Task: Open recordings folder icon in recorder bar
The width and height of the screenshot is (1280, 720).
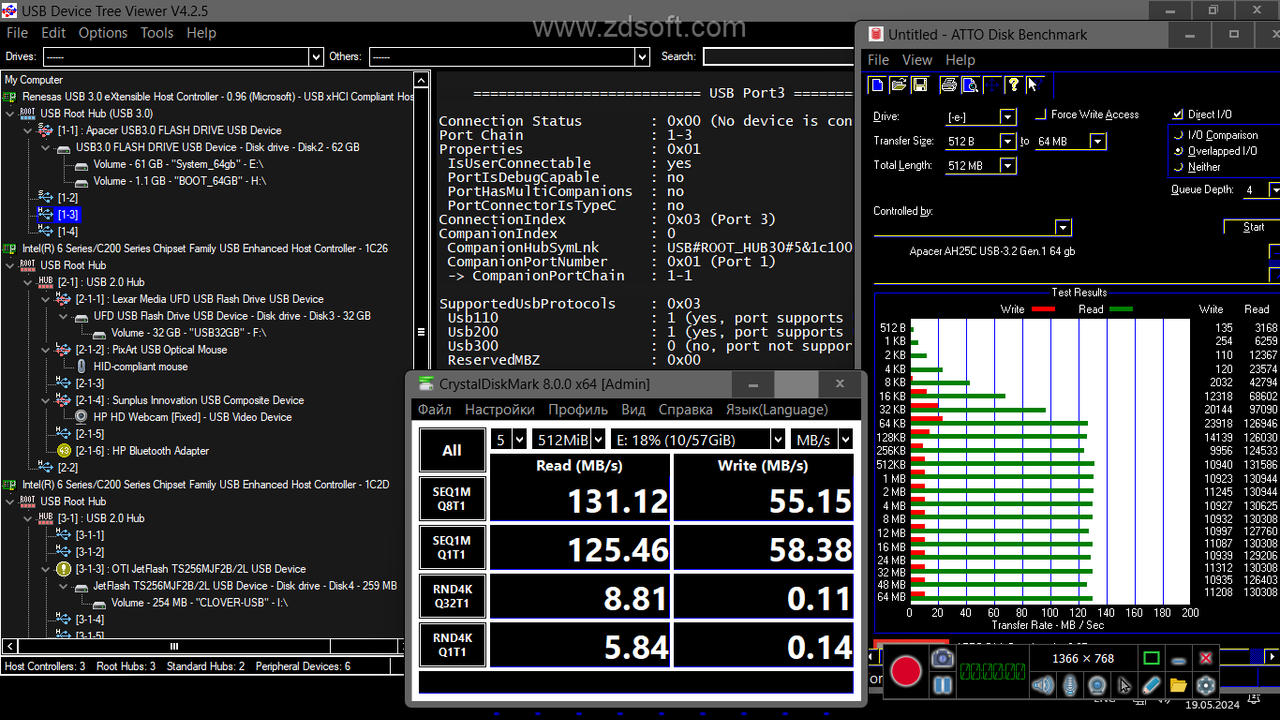Action: coord(1178,685)
